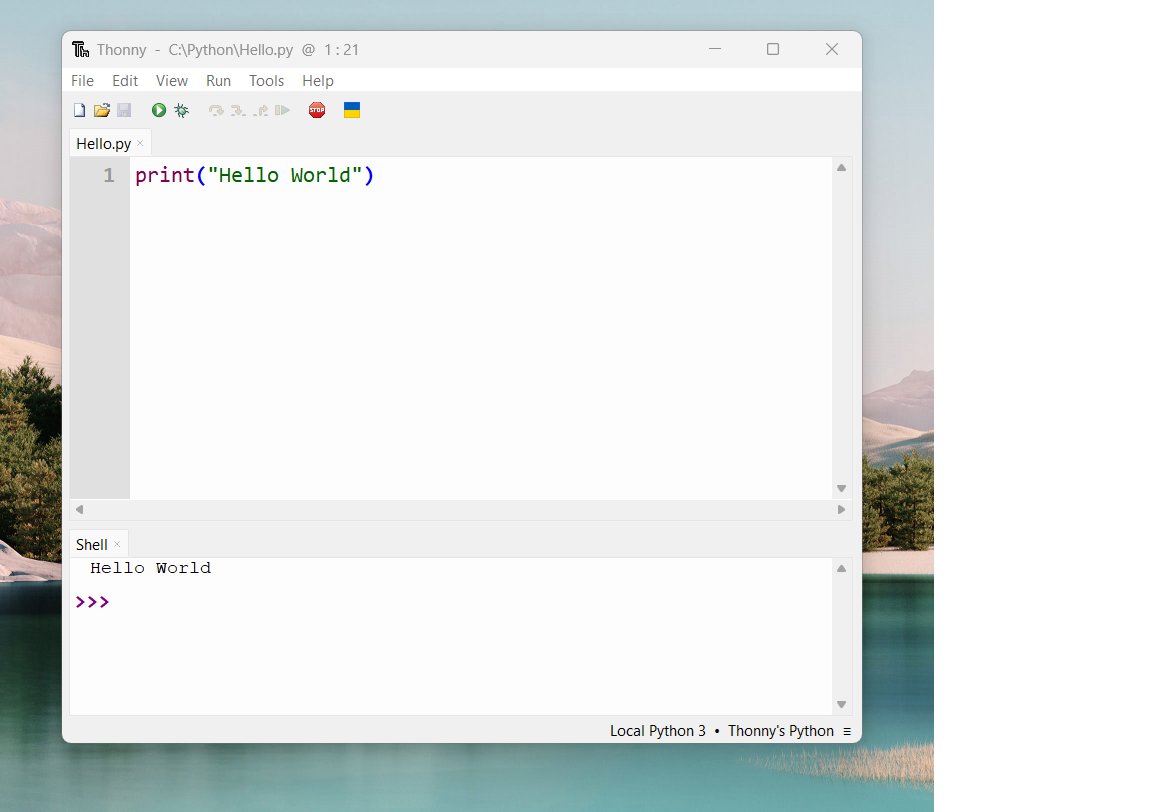
Task: Maximize the Thonny window
Action: [773, 49]
